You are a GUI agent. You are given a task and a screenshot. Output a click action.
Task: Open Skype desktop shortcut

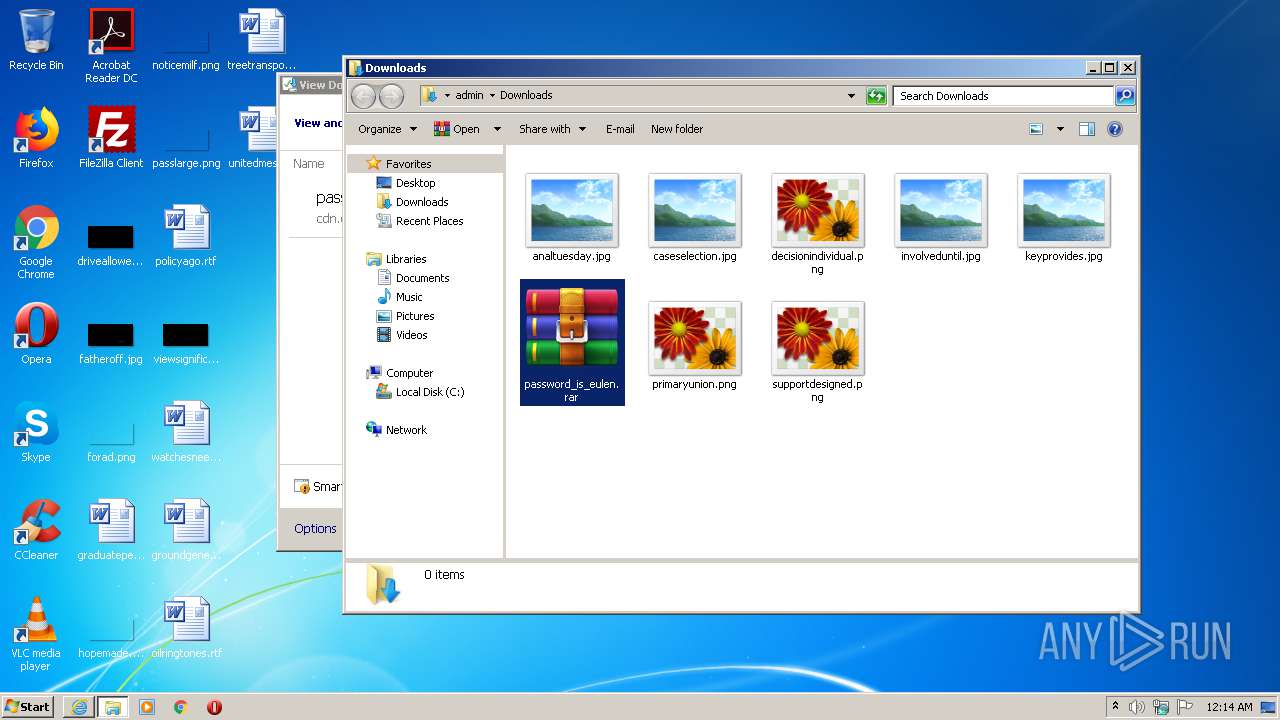point(36,432)
